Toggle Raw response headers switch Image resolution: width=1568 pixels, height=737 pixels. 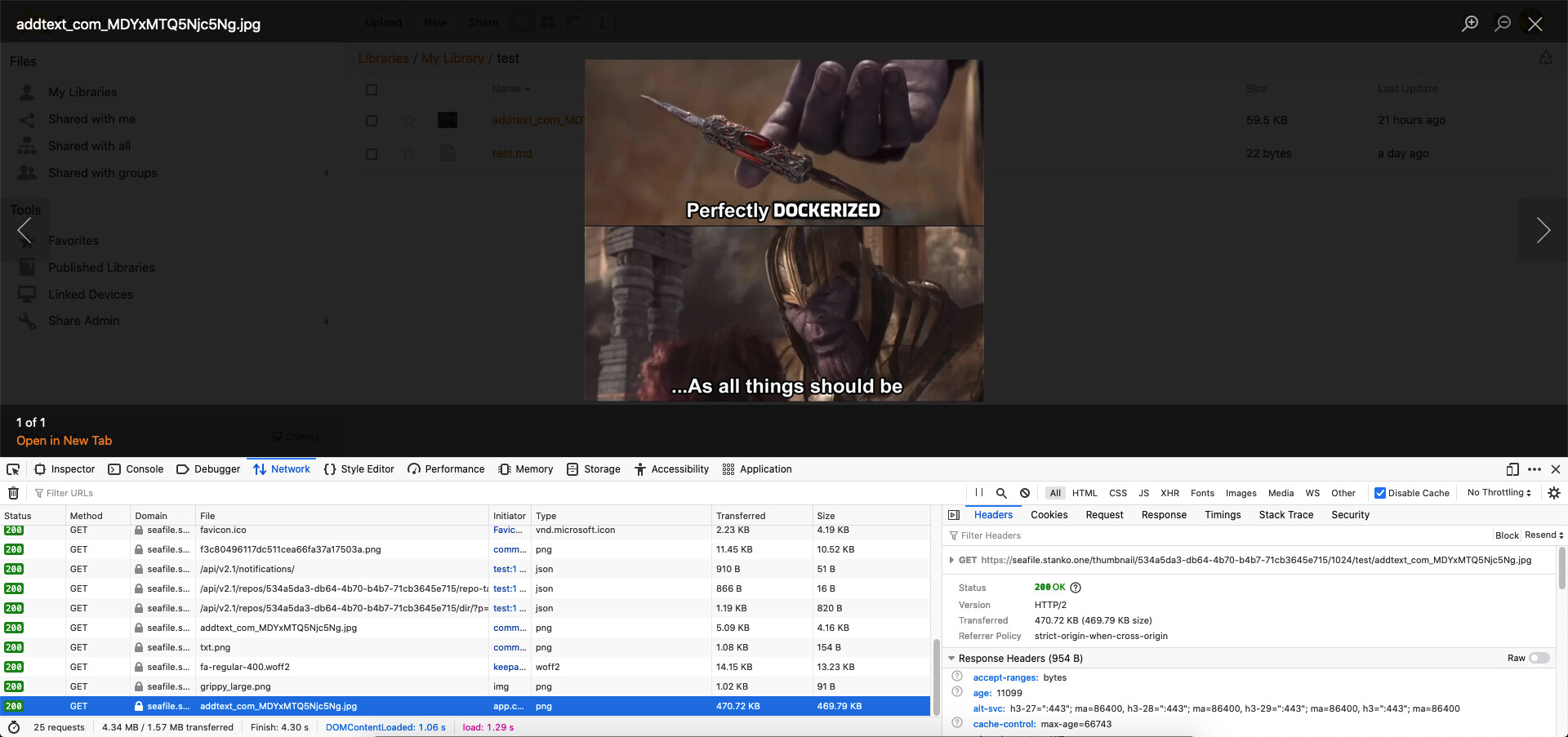click(x=1539, y=658)
